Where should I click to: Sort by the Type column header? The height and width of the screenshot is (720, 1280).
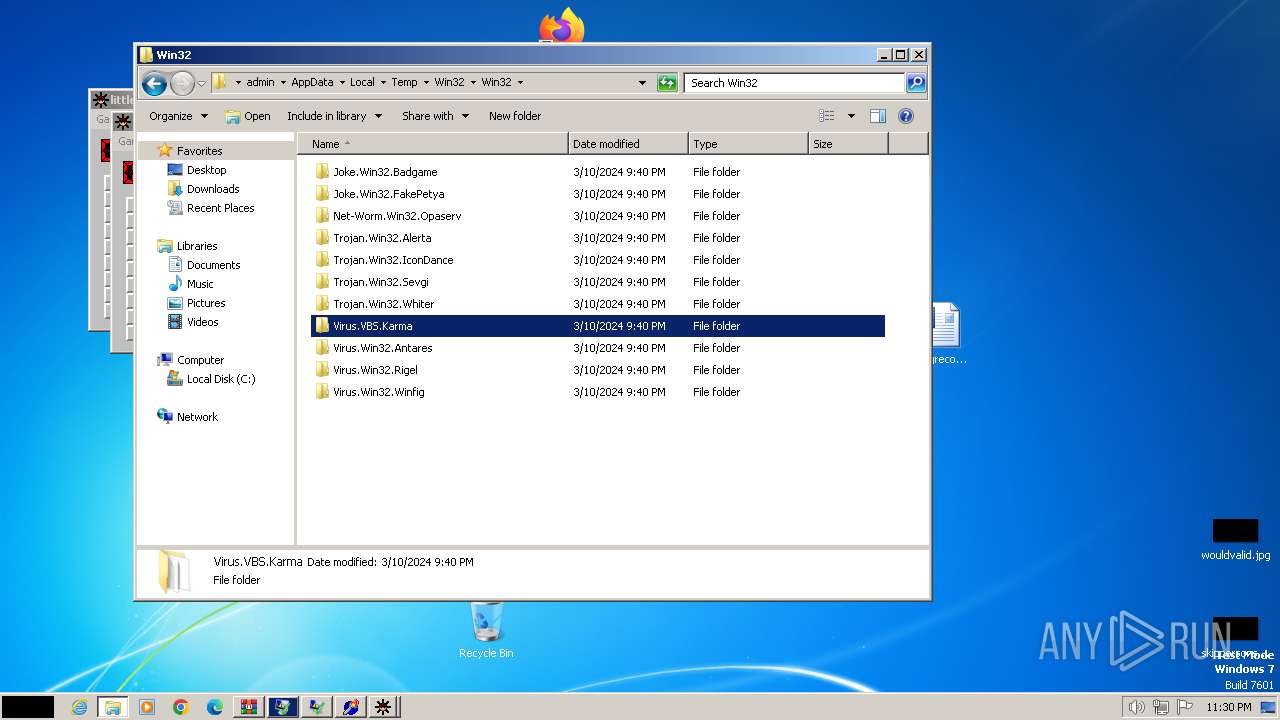pyautogui.click(x=748, y=144)
